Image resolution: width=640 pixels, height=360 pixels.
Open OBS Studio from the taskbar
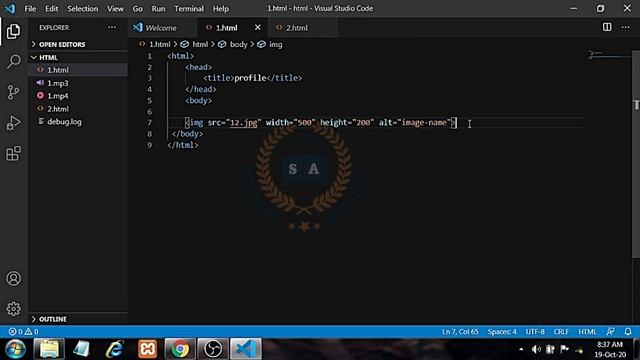tap(213, 349)
